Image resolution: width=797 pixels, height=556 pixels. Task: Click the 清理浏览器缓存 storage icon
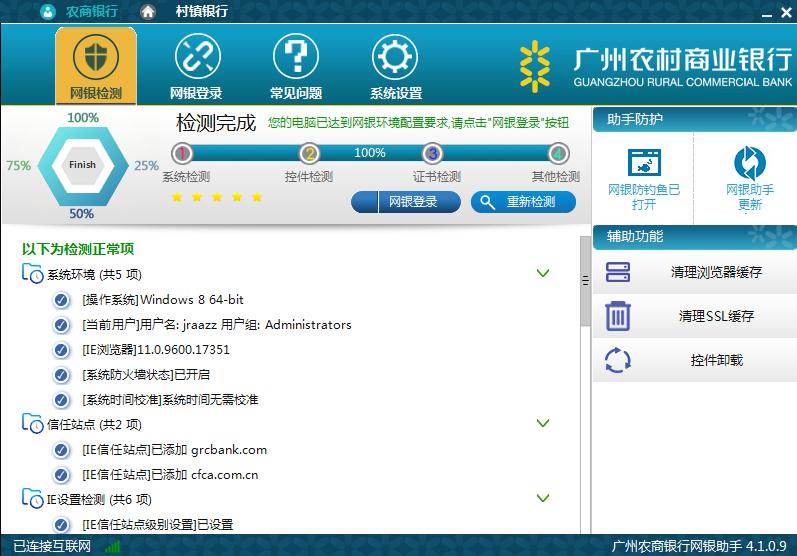point(618,272)
